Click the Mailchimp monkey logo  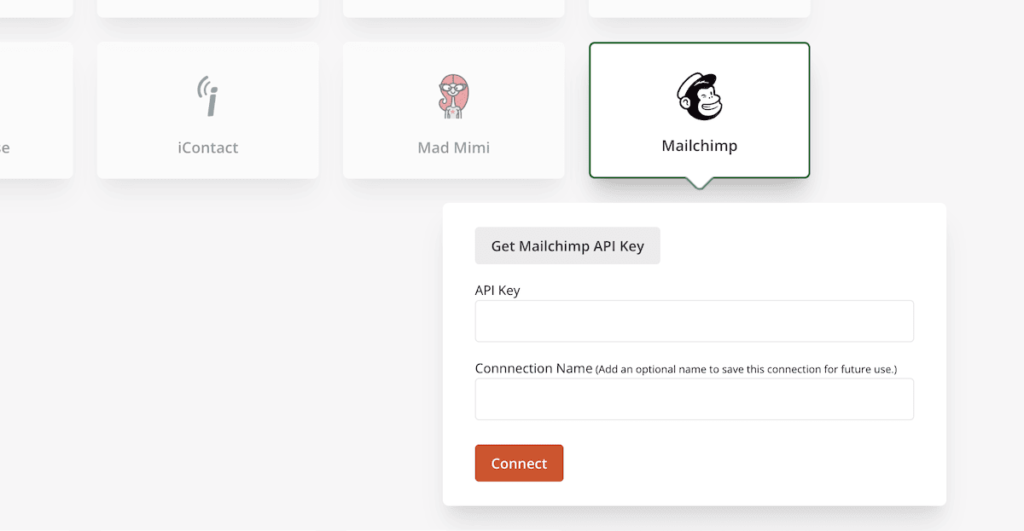pos(699,96)
